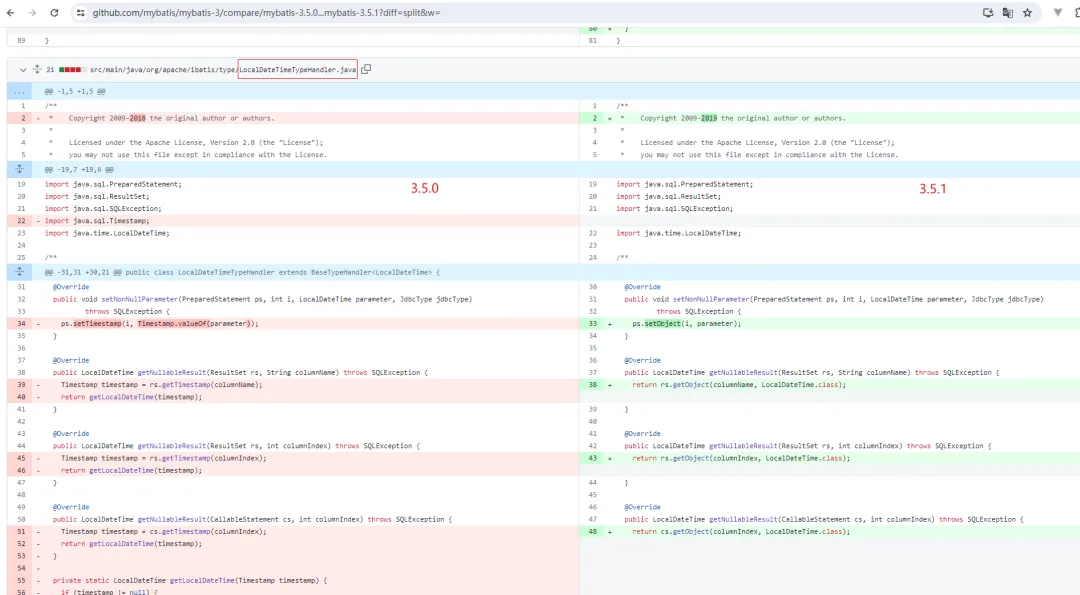Click the bookmark star in the address bar
Screen dimensions: 1080x595
point(1026,13)
